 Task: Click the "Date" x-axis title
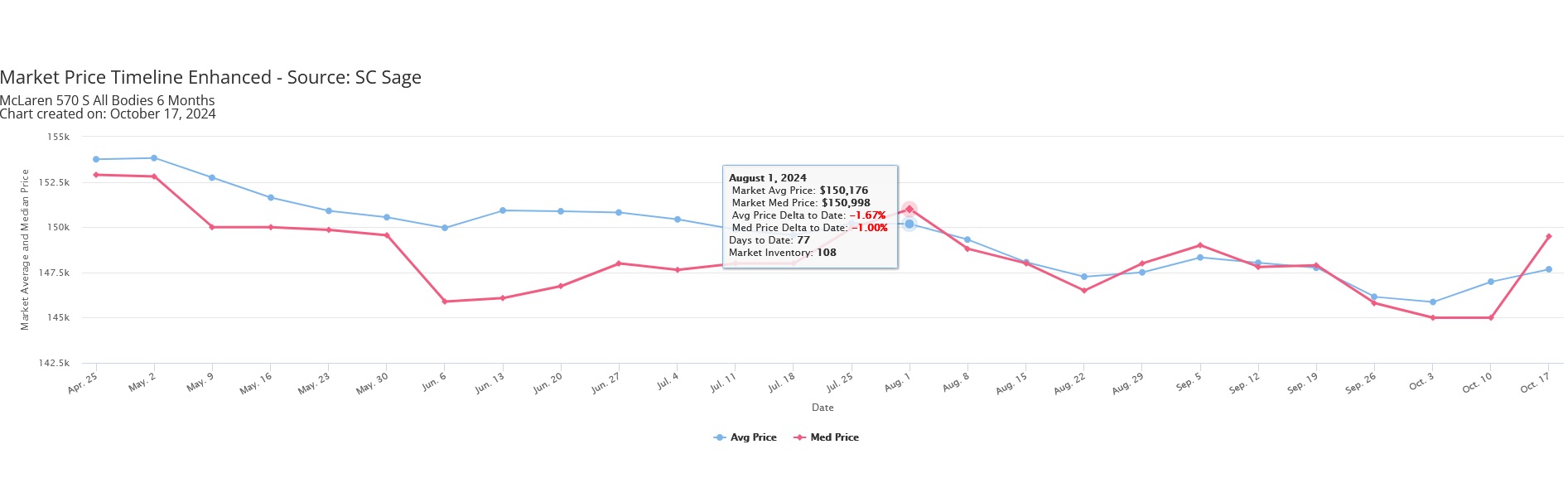[x=823, y=408]
